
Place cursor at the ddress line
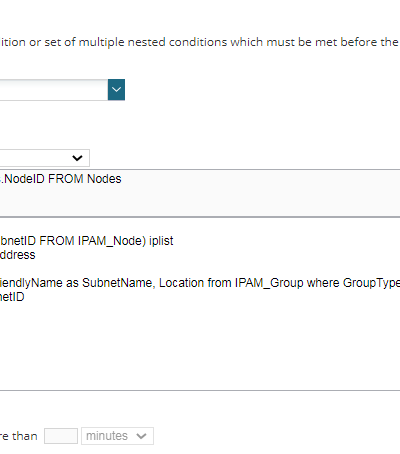coord(18,255)
